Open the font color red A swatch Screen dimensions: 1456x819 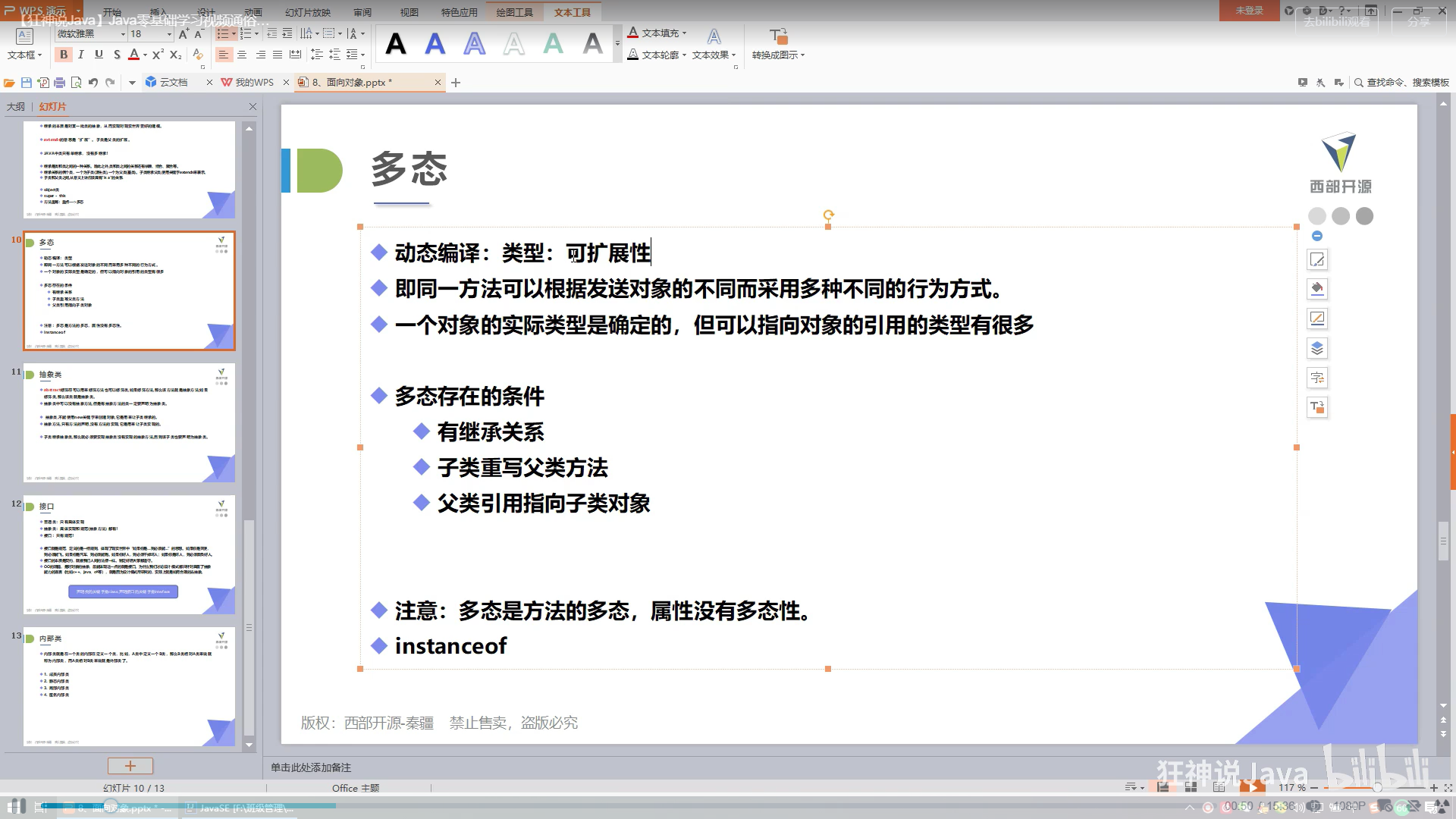133,55
